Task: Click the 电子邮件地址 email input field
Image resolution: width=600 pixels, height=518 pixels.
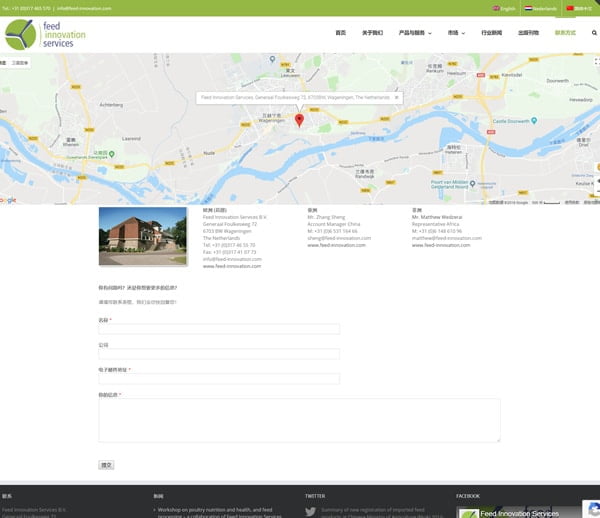Action: [219, 379]
